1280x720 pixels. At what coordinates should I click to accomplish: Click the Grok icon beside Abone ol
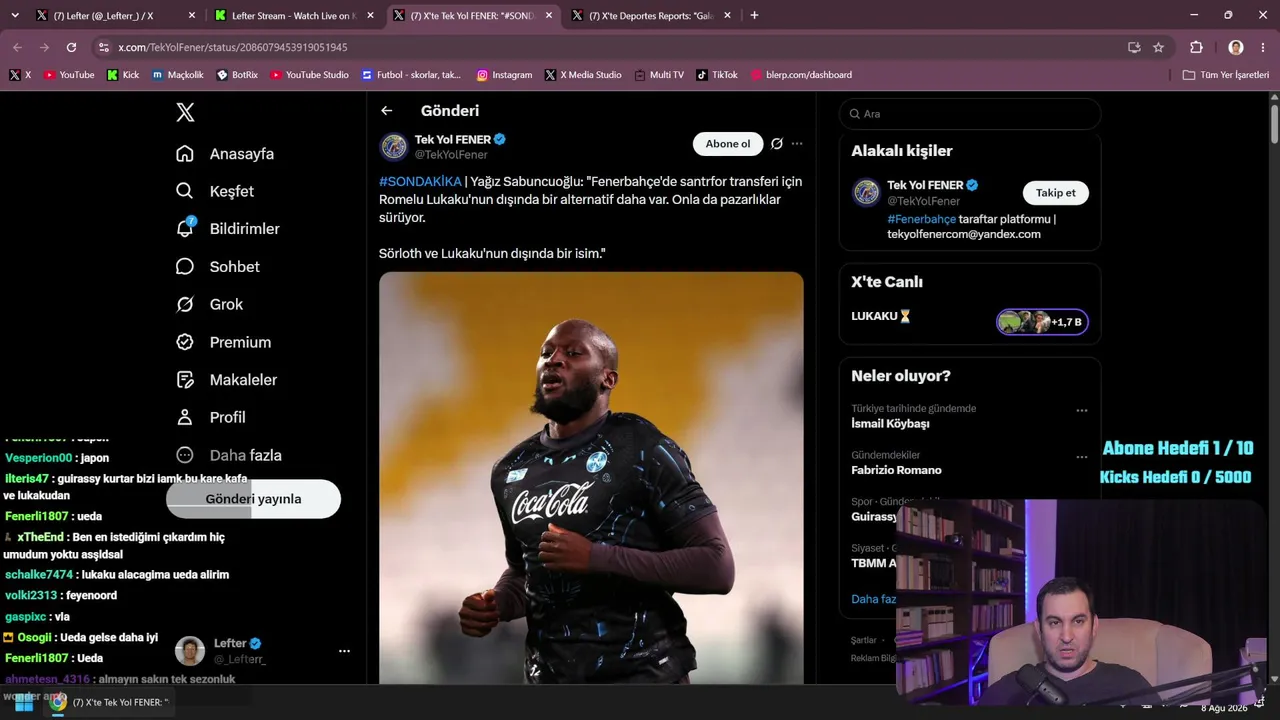pyautogui.click(x=777, y=144)
